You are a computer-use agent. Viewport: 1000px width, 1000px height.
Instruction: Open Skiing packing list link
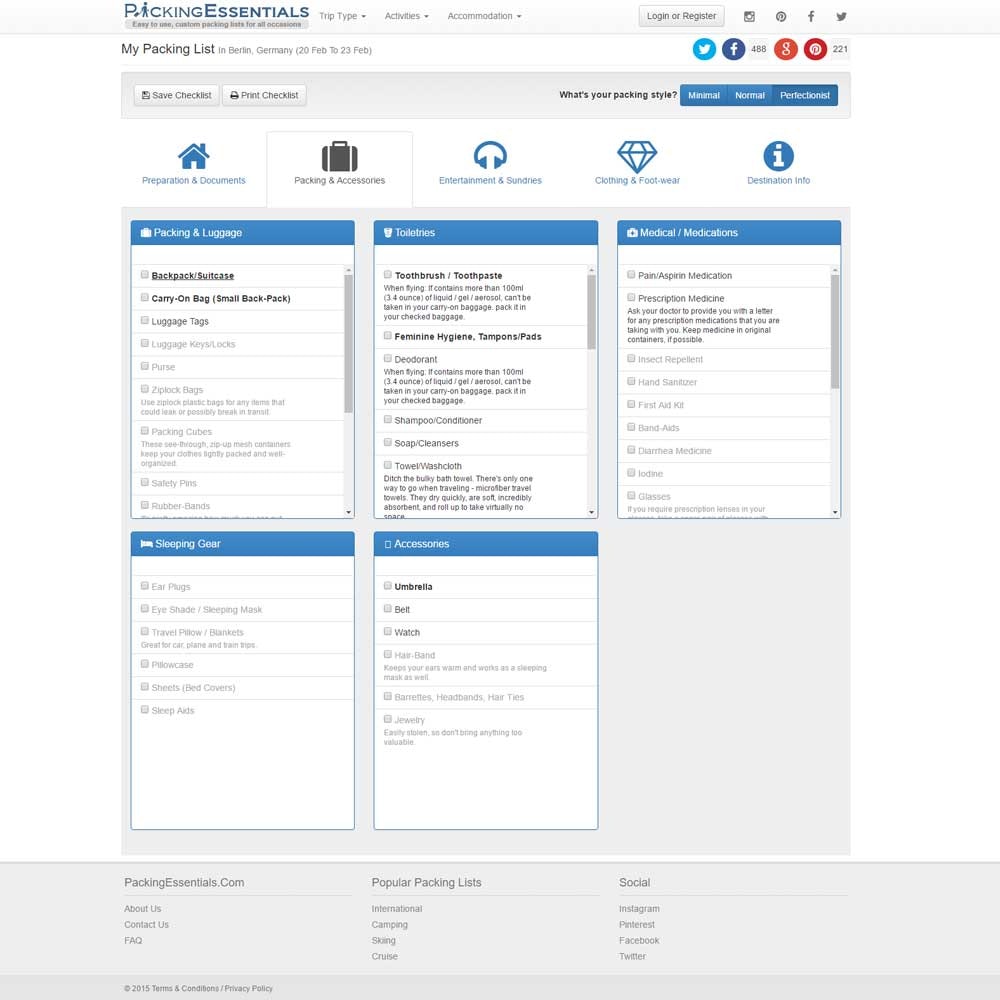[384, 941]
